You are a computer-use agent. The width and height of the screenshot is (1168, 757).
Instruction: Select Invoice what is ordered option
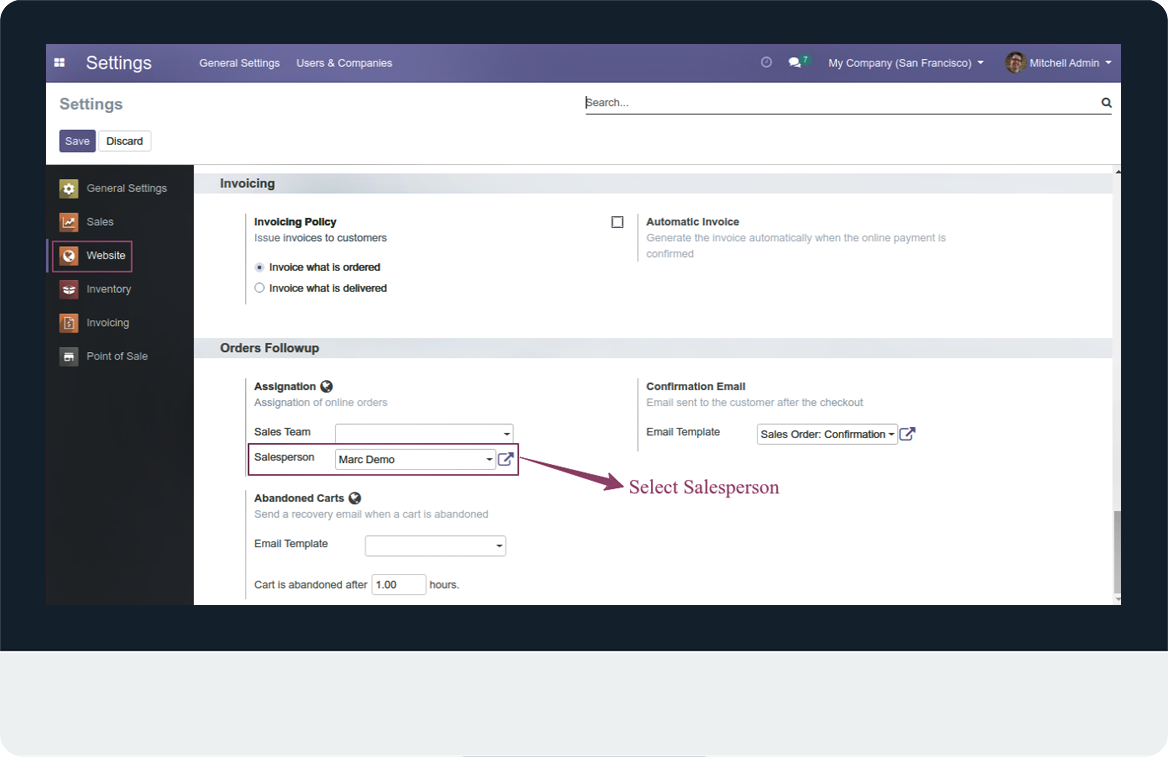(259, 267)
